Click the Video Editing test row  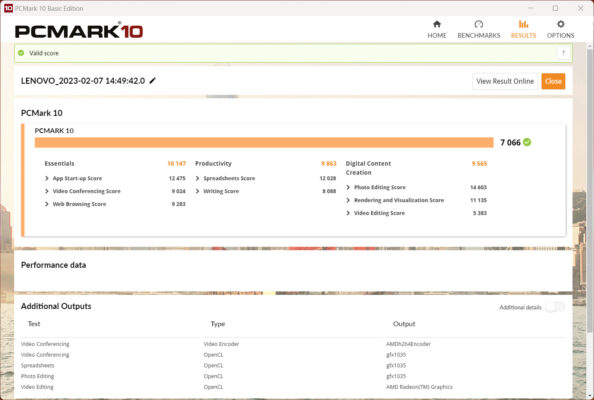pos(37,387)
